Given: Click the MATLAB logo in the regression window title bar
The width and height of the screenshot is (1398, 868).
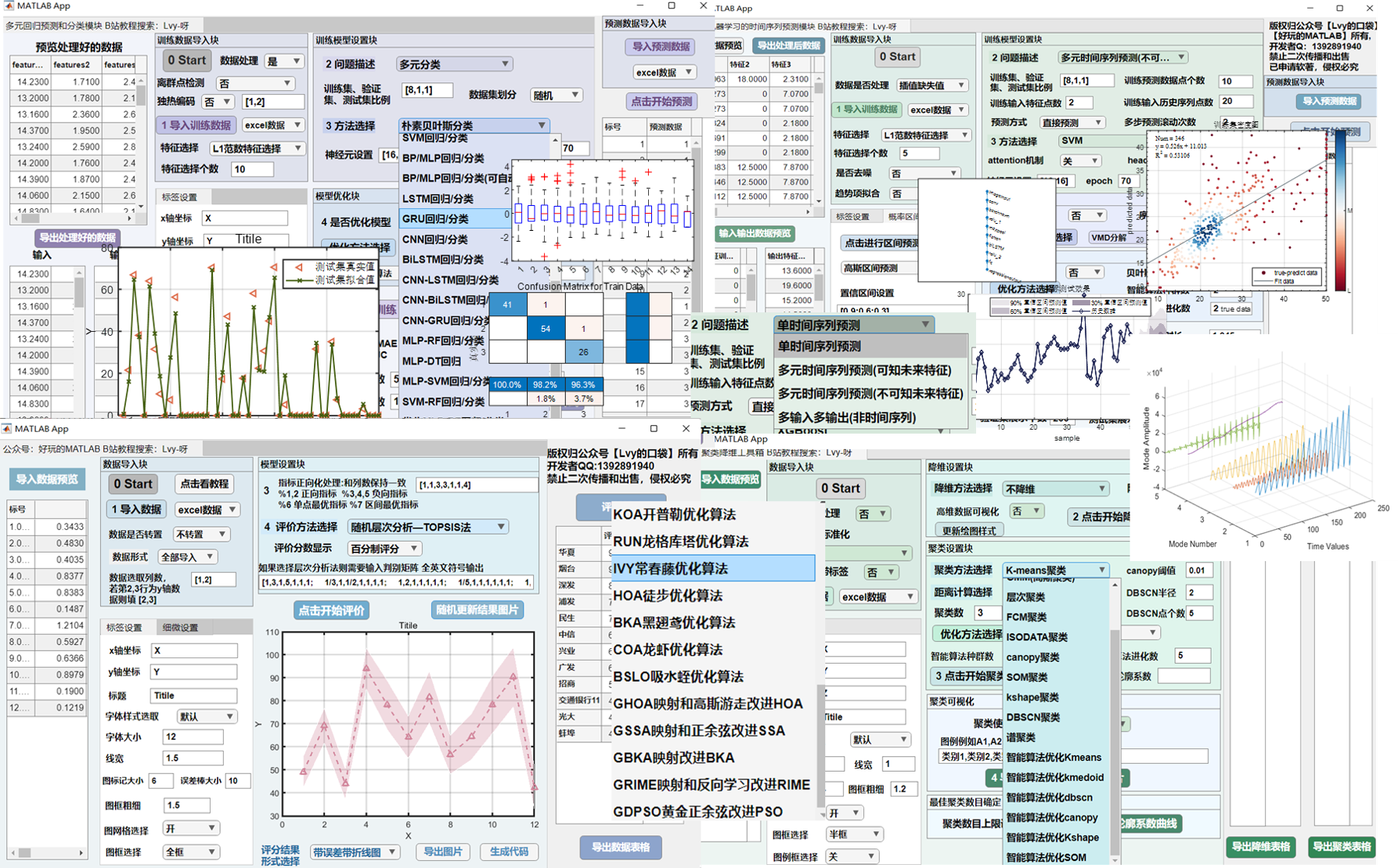Looking at the screenshot, I should [9, 6].
